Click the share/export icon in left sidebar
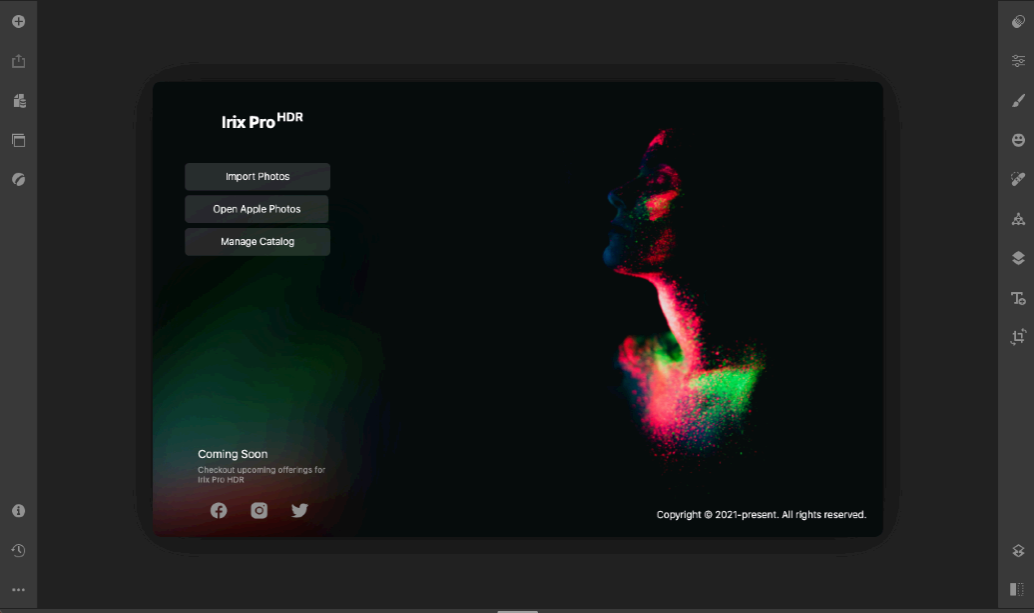Viewport: 1034px width, 613px height. tap(18, 61)
